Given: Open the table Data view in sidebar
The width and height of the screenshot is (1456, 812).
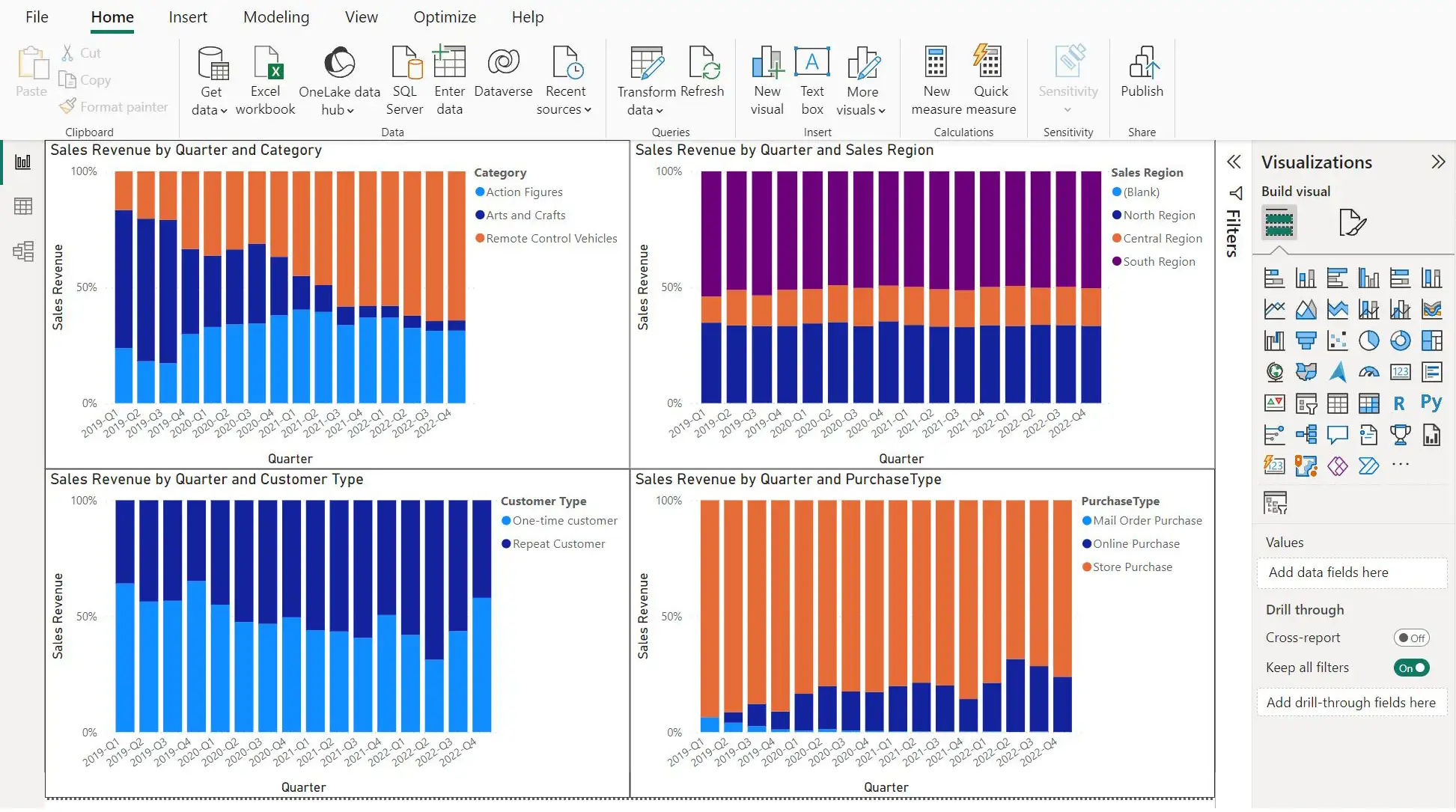Looking at the screenshot, I should (x=23, y=207).
